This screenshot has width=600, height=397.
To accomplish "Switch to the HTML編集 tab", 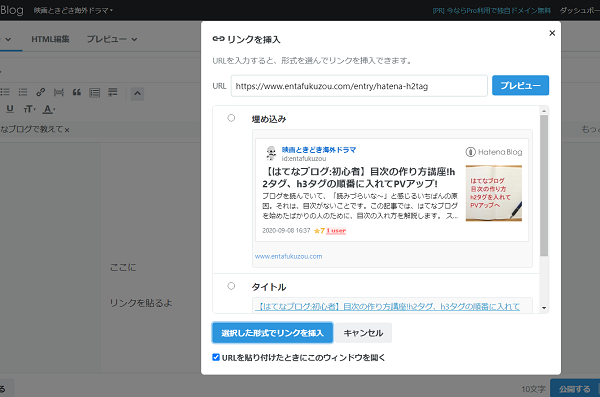I will [x=50, y=39].
